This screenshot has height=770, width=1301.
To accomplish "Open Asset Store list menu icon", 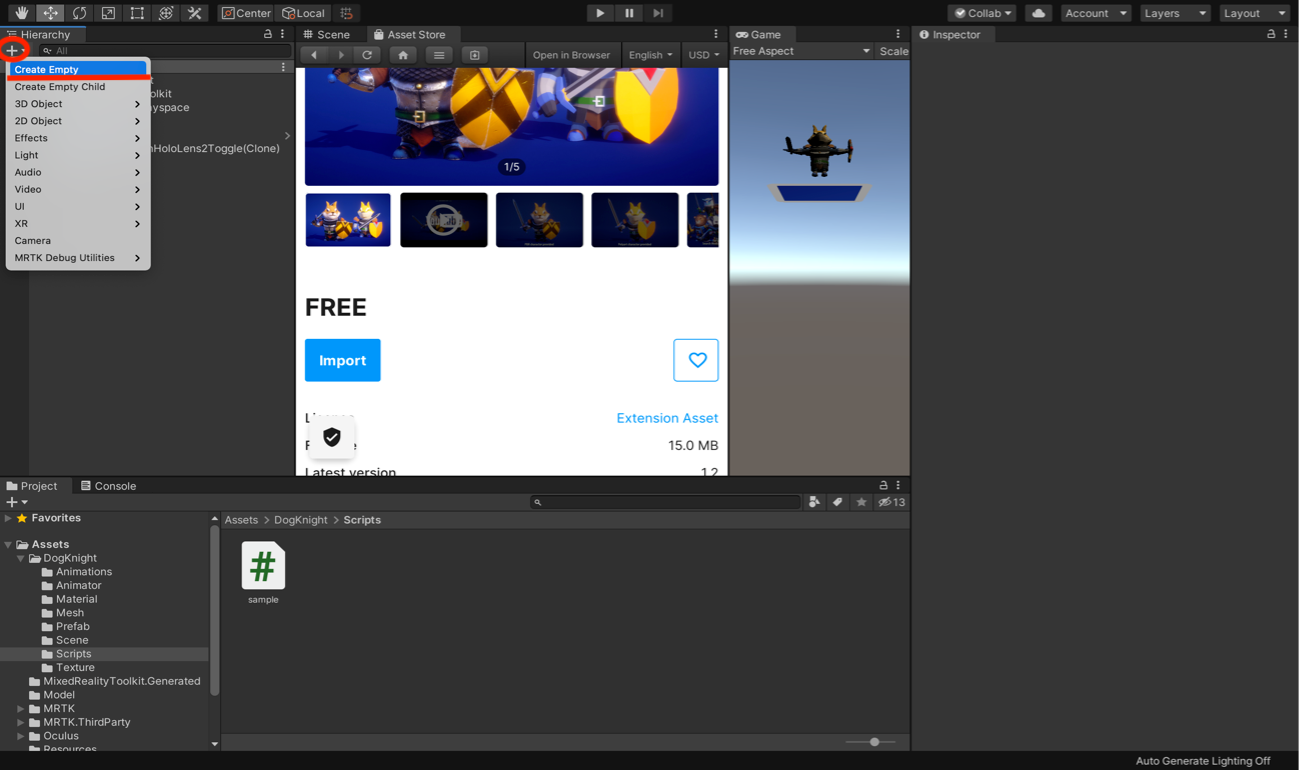I will 439,55.
